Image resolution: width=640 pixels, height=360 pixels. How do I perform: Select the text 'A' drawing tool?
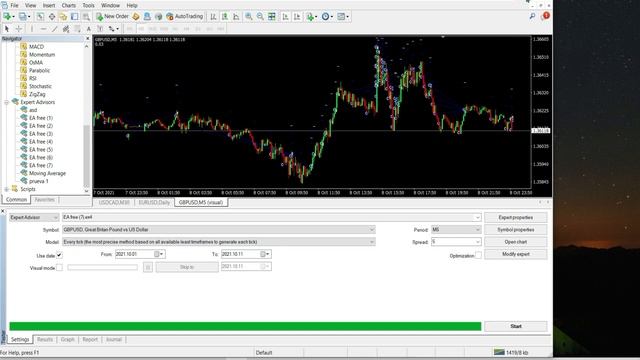[x=89, y=29]
